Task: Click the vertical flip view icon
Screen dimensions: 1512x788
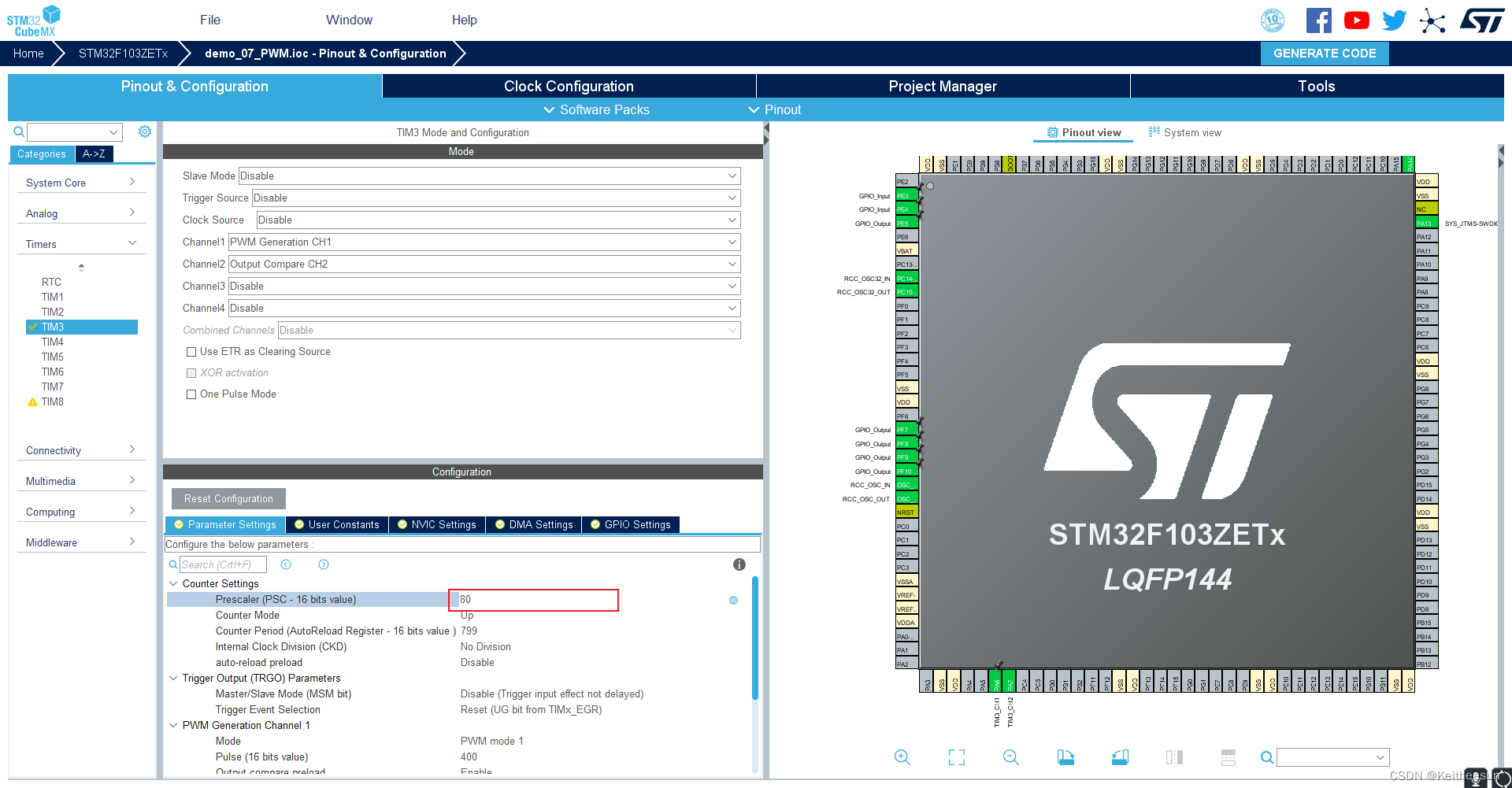Action: (1174, 757)
